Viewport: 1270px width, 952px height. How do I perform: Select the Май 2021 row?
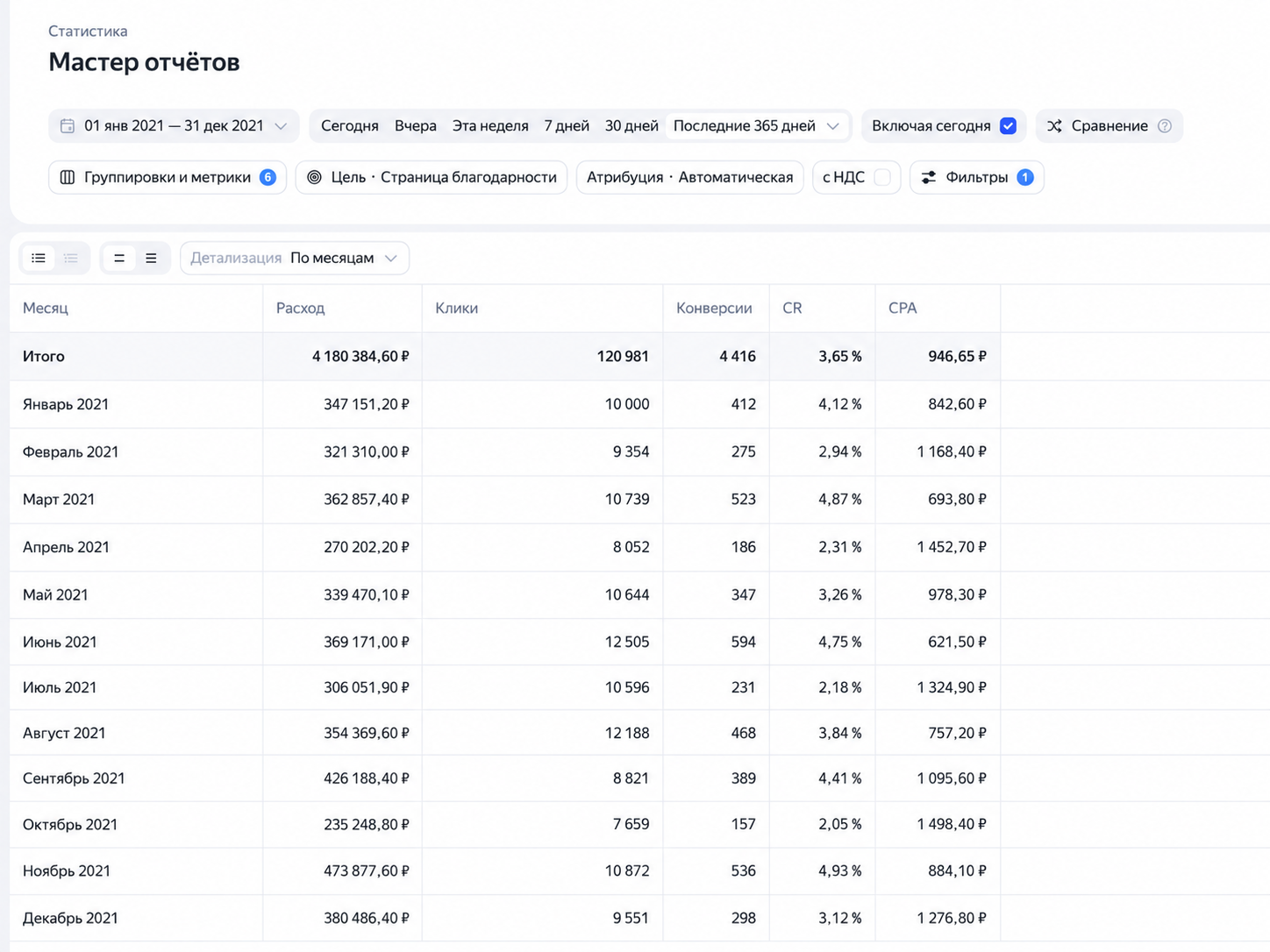coord(504,594)
